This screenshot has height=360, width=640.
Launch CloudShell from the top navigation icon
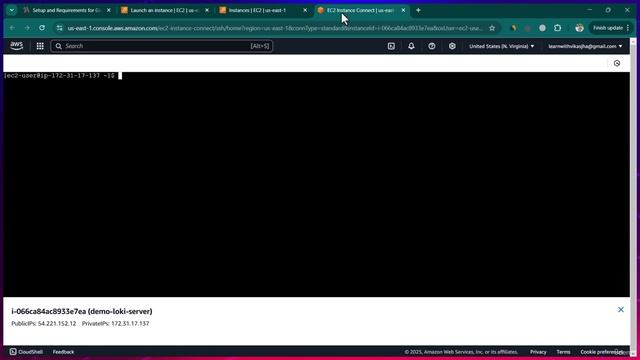391,46
